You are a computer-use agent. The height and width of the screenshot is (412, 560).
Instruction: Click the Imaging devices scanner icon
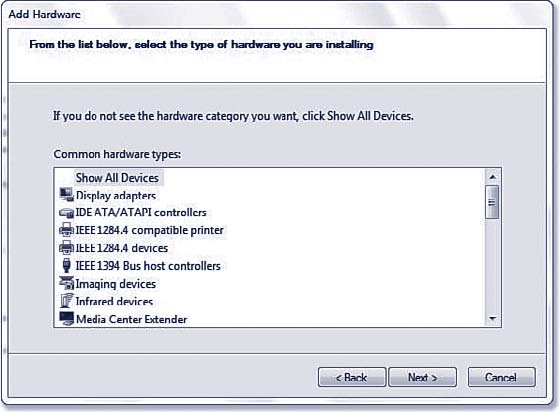pos(66,283)
